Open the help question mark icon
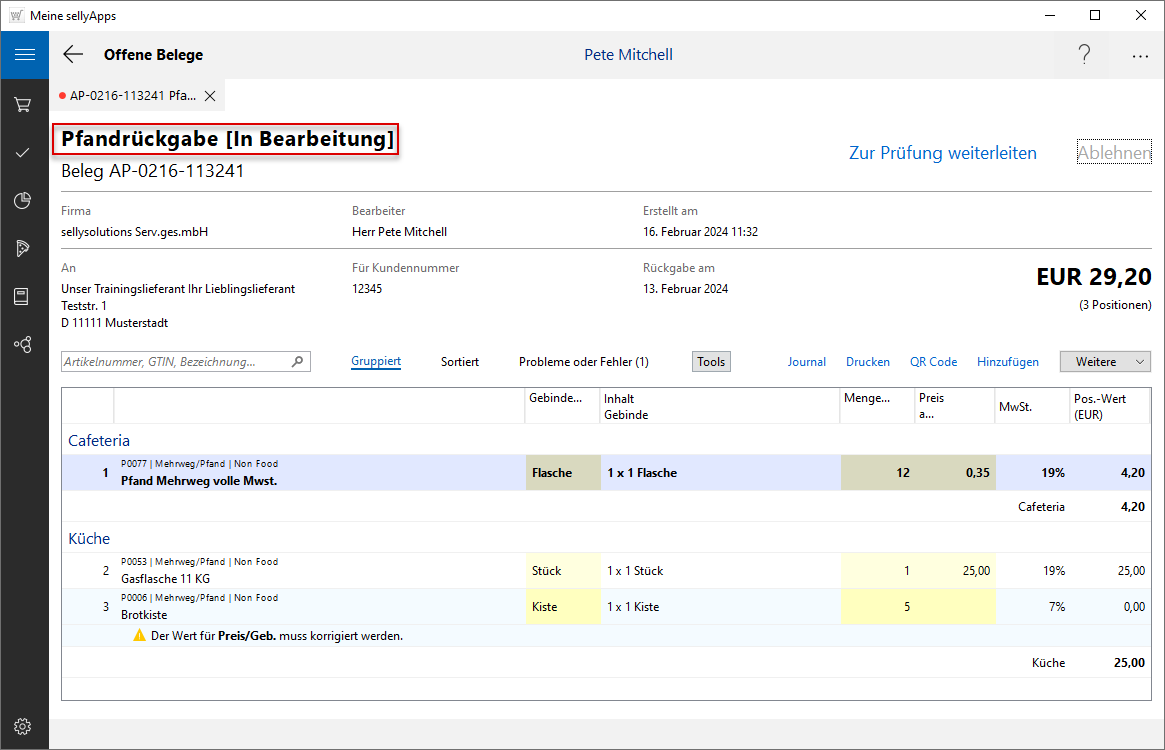1165x750 pixels. pyautogui.click(x=1084, y=55)
